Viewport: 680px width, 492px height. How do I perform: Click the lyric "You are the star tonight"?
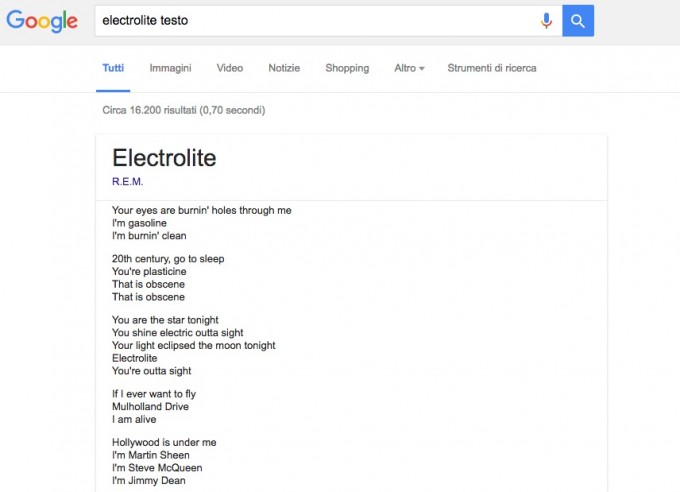(x=165, y=320)
